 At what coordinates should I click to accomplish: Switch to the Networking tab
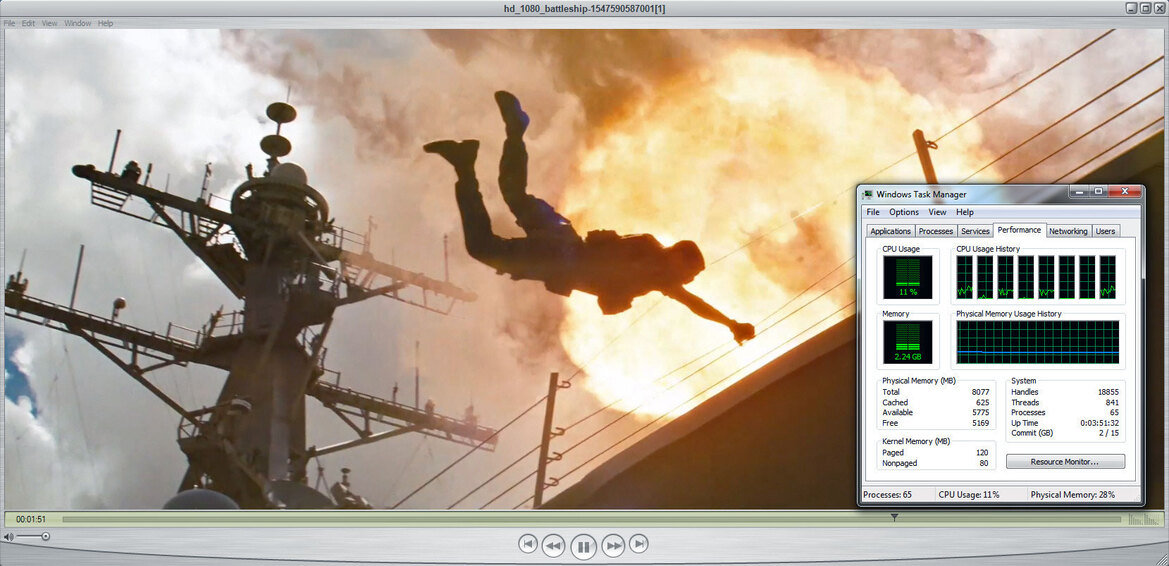[1068, 231]
